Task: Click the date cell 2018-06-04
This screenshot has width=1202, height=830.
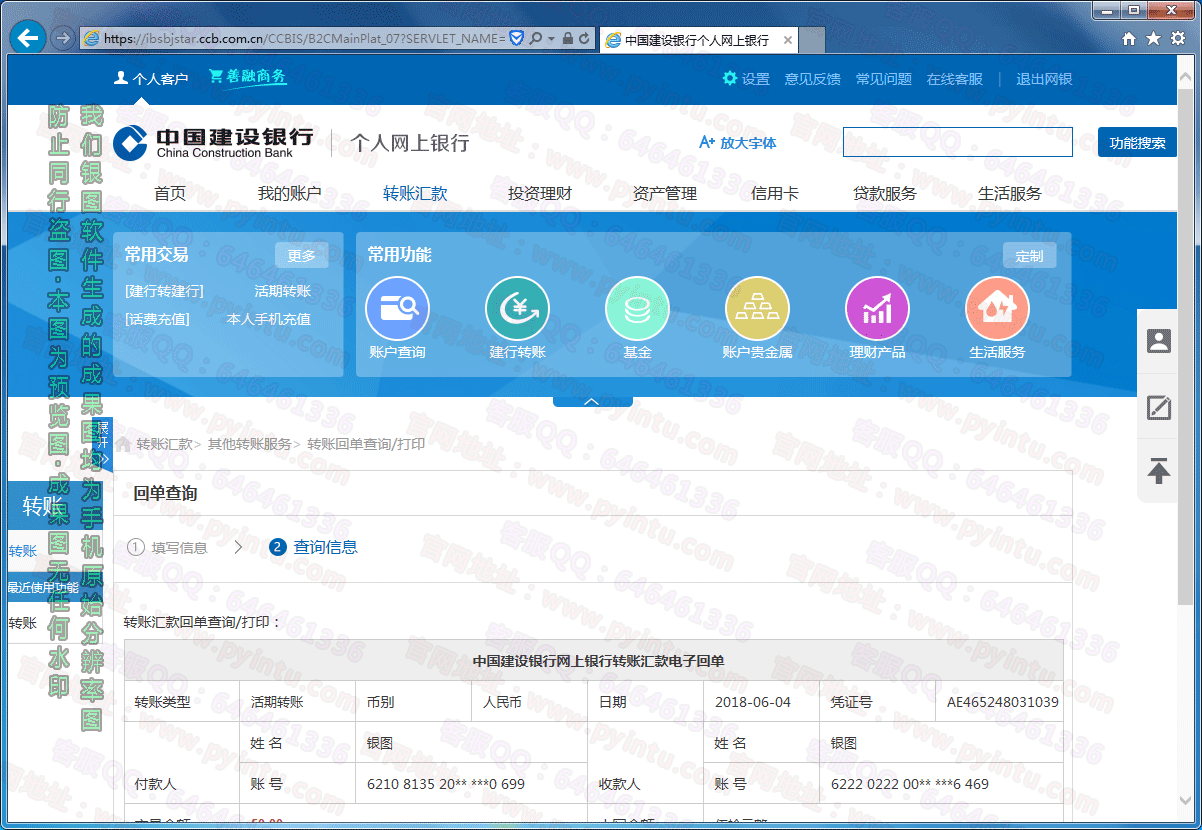Action: (x=753, y=702)
